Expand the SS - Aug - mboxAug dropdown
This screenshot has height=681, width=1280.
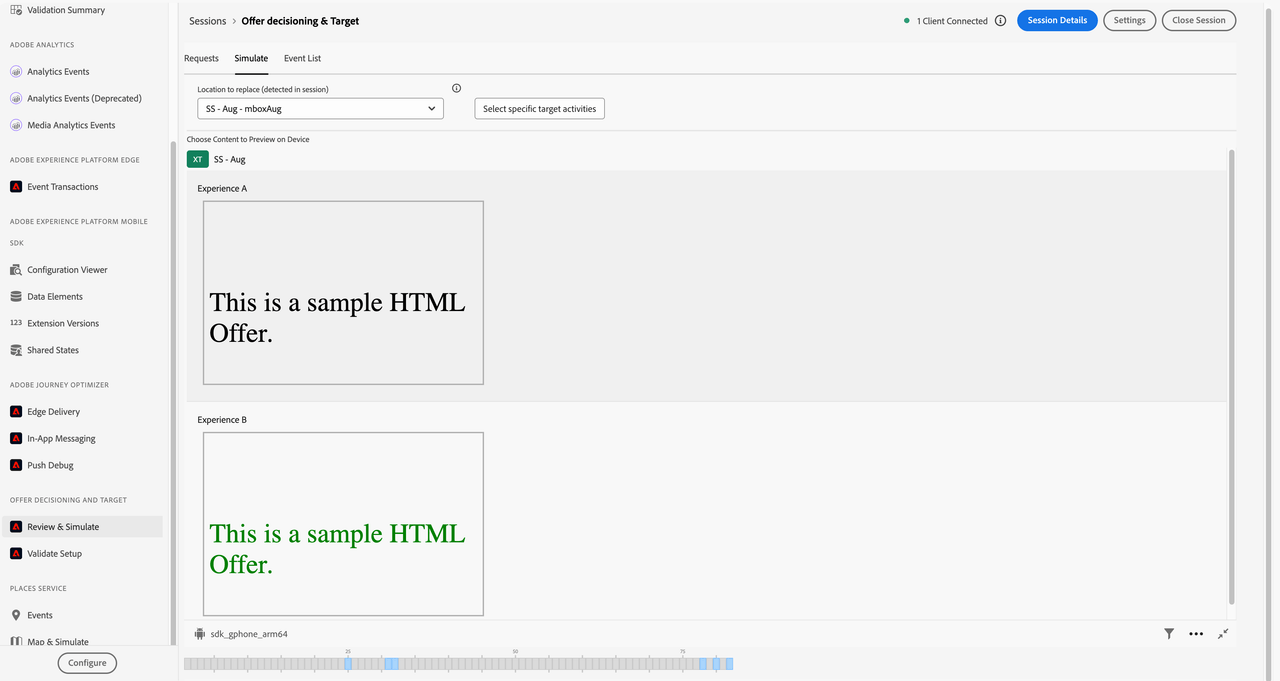[x=320, y=108]
